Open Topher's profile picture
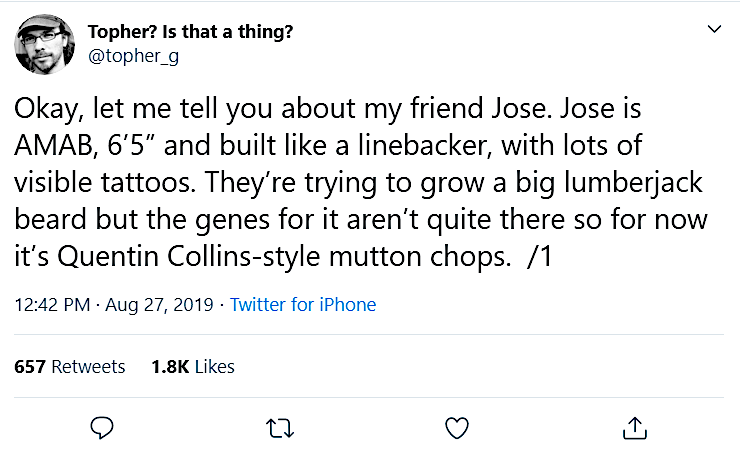The width and height of the screenshot is (740, 457). click(x=44, y=43)
